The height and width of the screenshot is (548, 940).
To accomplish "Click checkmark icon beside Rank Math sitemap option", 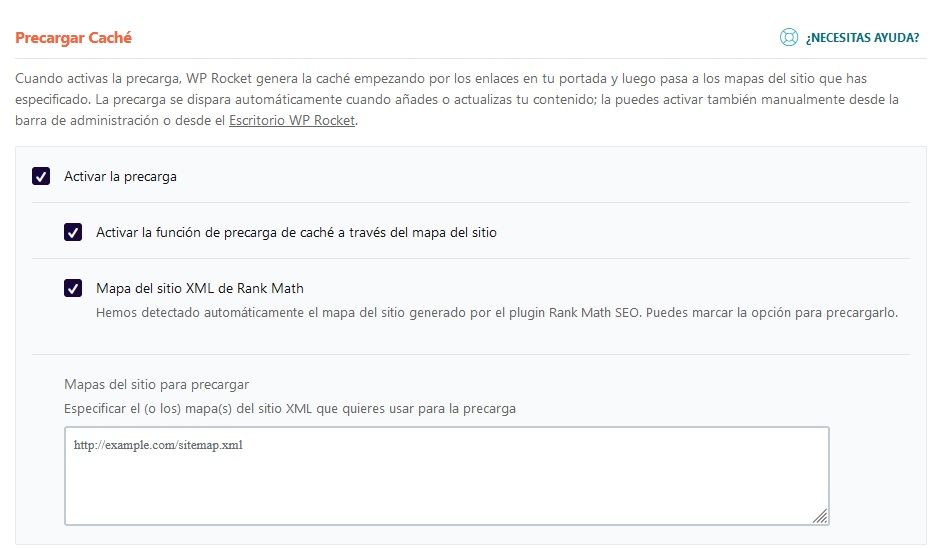I will pos(73,288).
